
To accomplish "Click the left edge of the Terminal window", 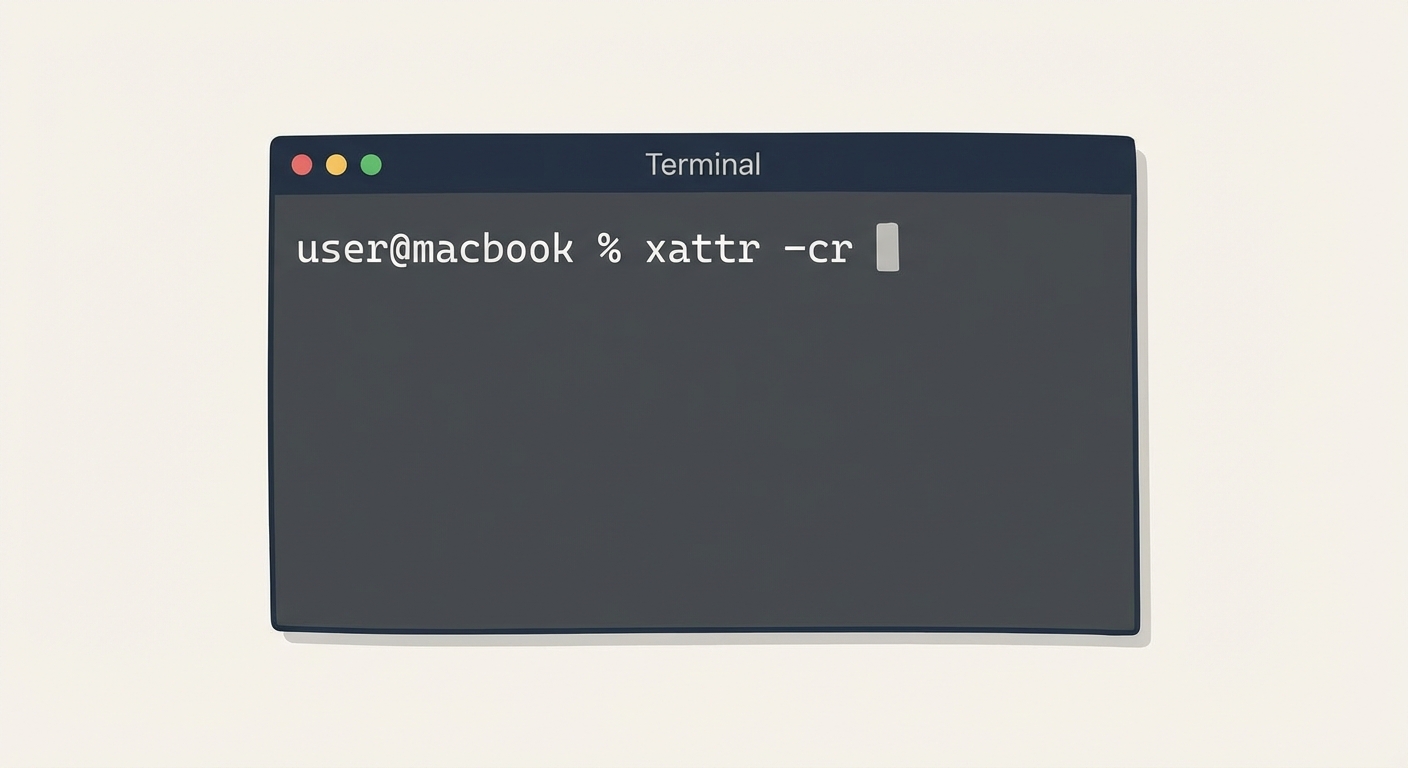I will pos(273,400).
